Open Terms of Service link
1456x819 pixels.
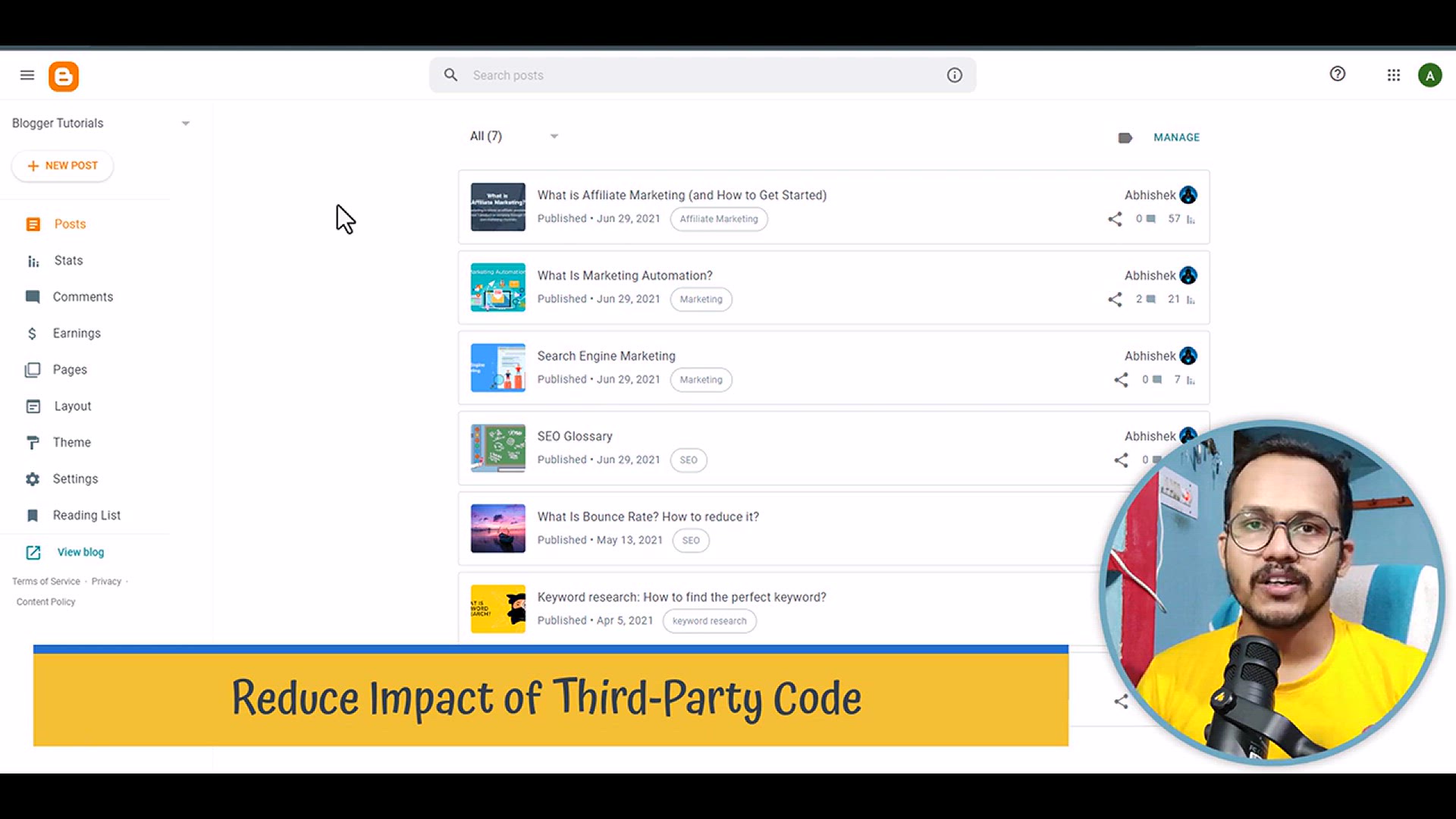click(46, 582)
